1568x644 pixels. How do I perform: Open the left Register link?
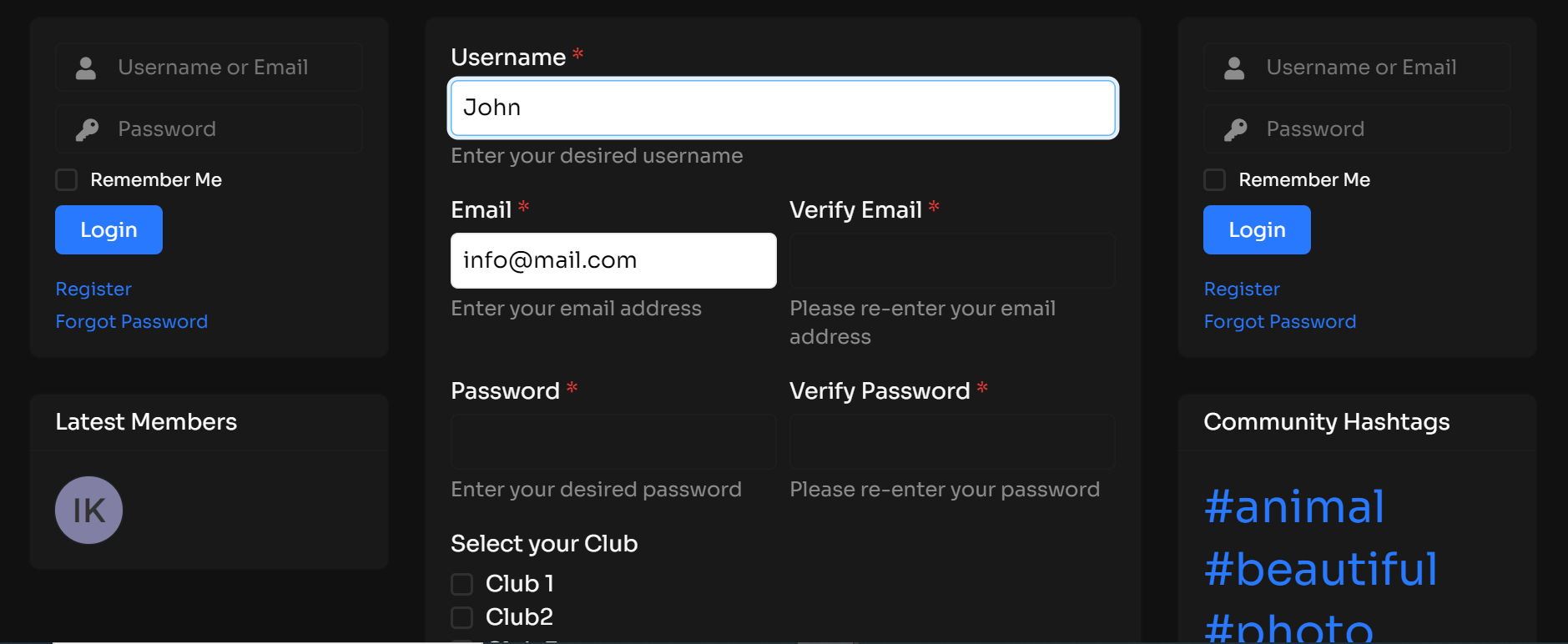(93, 289)
